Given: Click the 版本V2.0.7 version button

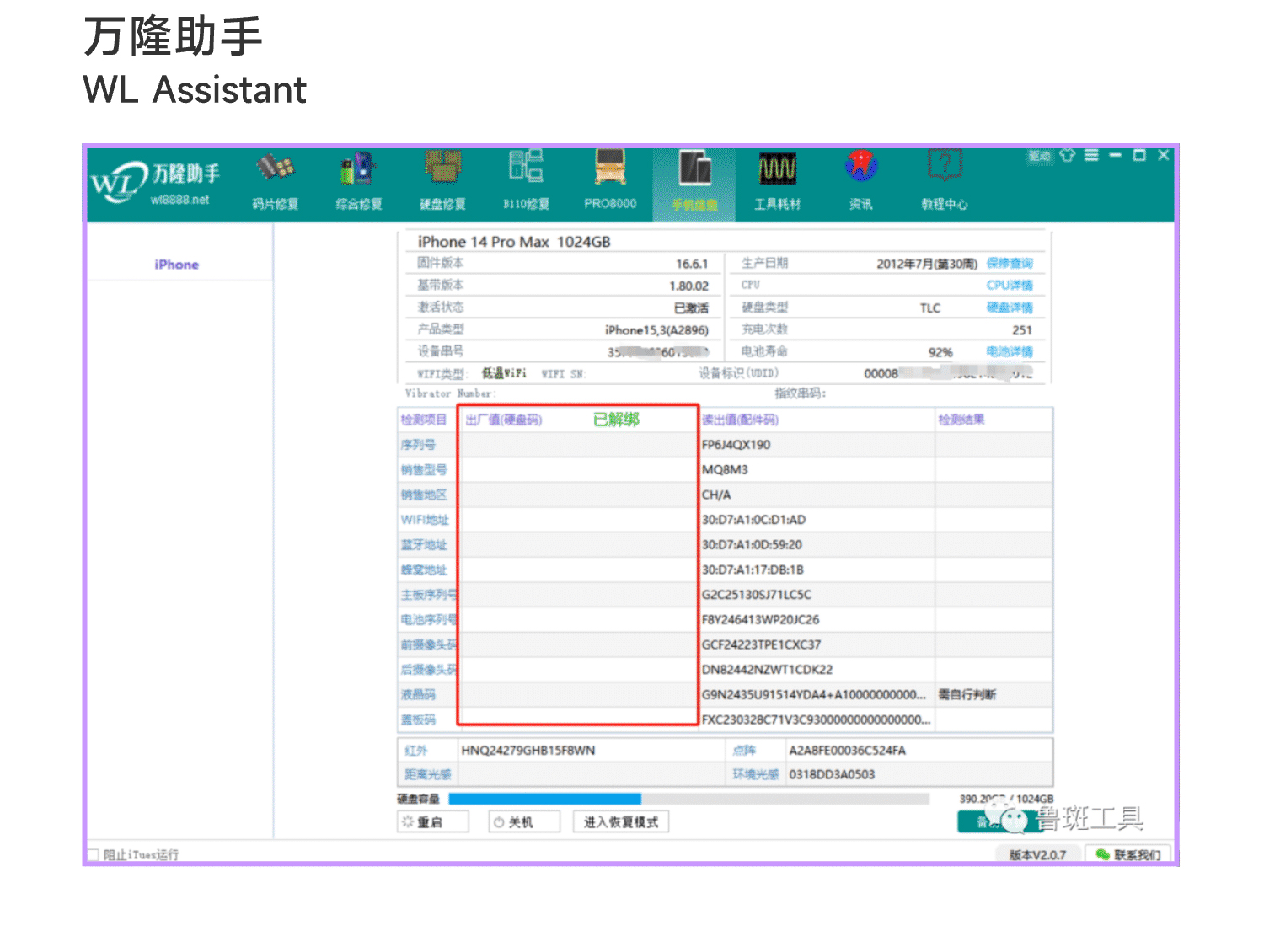Looking at the screenshot, I should pyautogui.click(x=1038, y=854).
